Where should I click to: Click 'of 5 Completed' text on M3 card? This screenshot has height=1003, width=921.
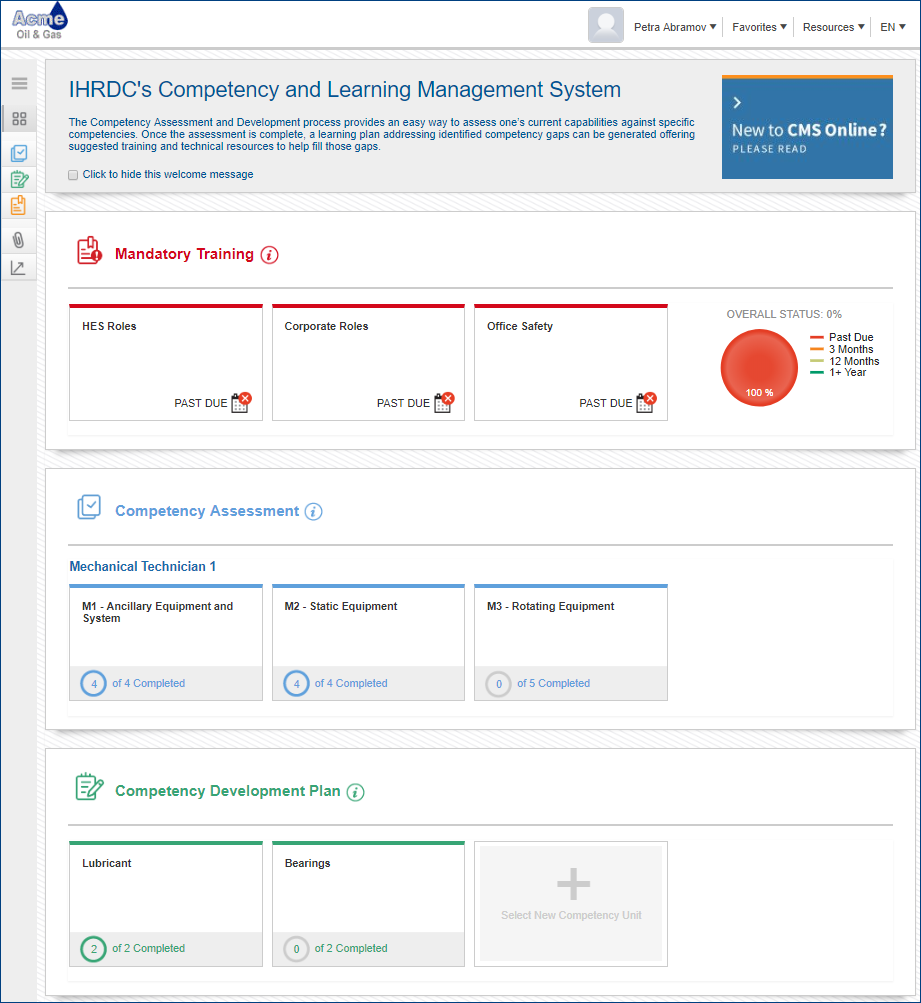(x=554, y=684)
